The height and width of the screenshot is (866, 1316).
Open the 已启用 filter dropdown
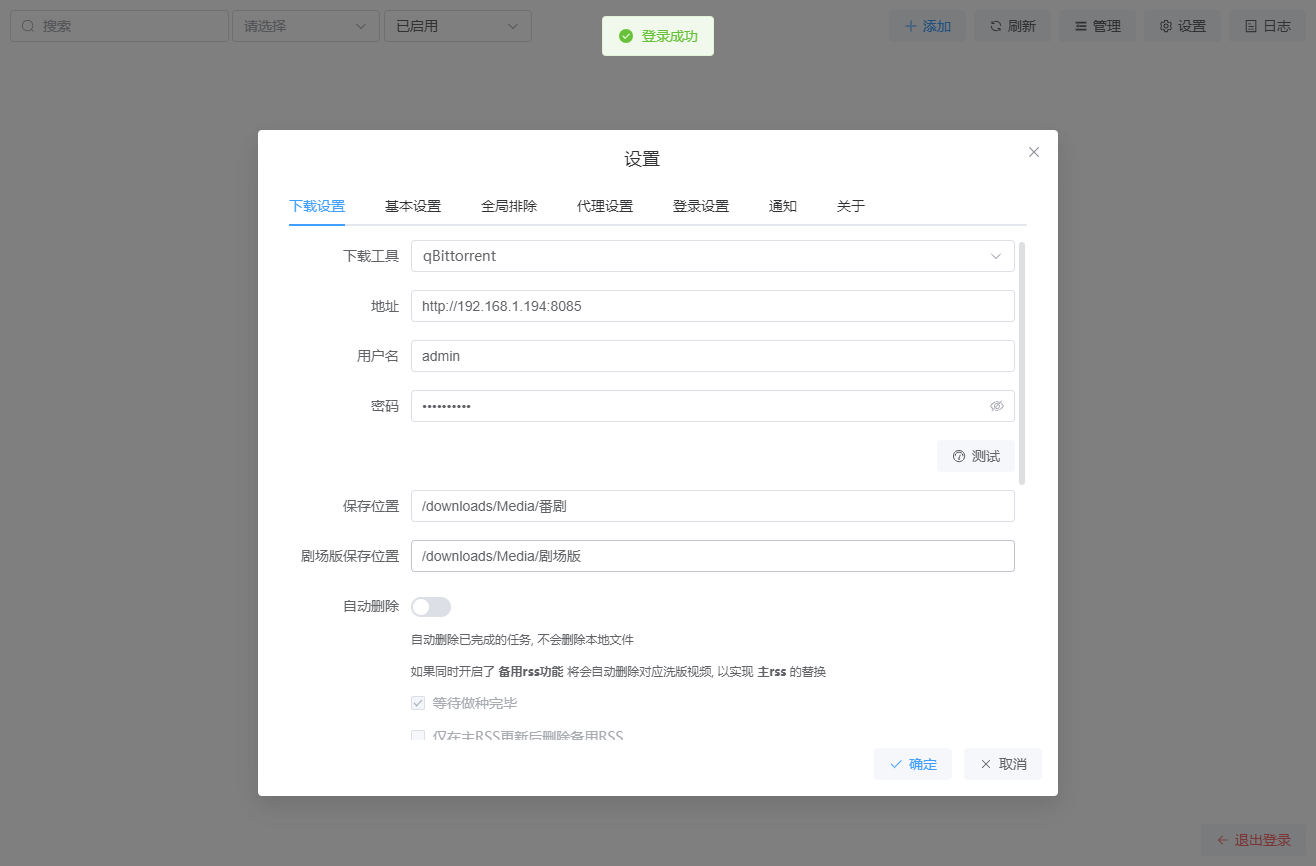point(458,26)
